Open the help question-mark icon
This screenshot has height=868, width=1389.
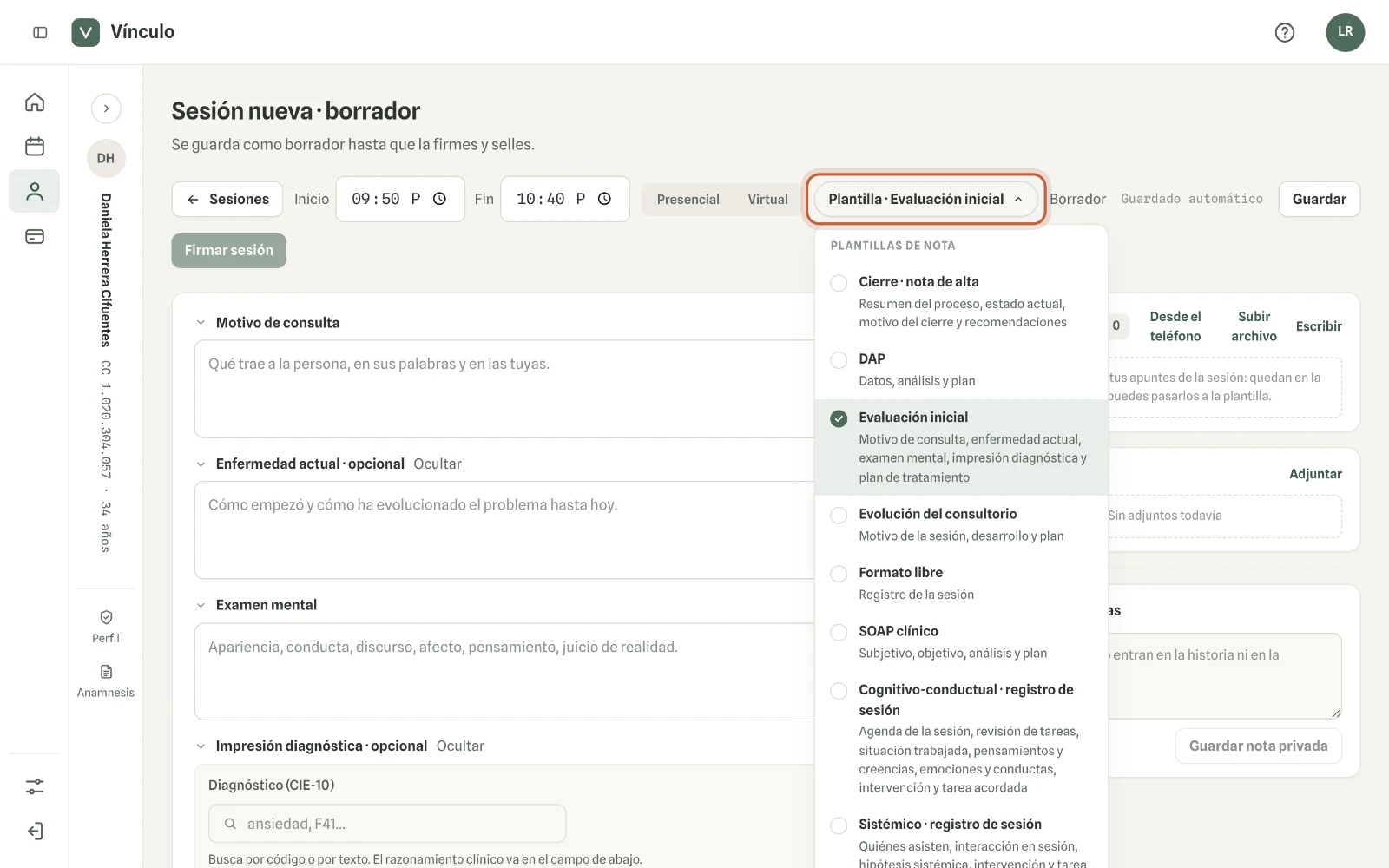(1285, 32)
